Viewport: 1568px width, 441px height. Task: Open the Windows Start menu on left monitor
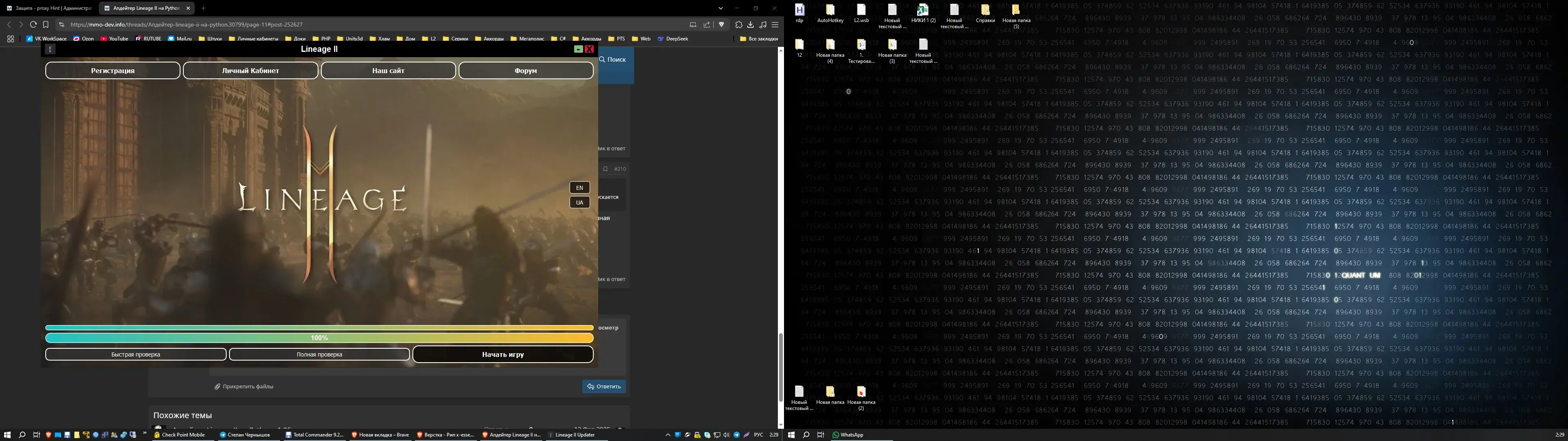coord(7,435)
